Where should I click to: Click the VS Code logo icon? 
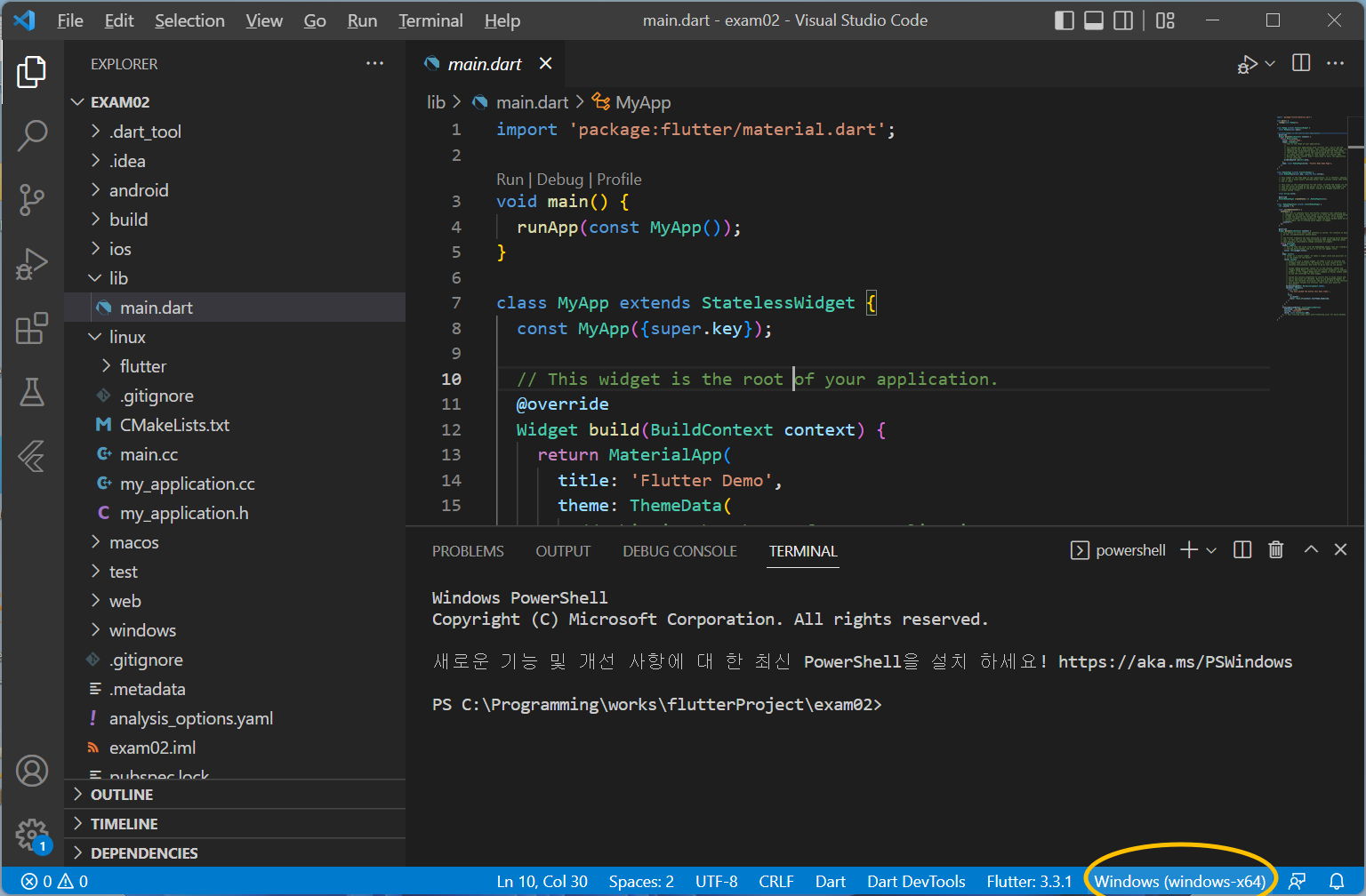24,20
